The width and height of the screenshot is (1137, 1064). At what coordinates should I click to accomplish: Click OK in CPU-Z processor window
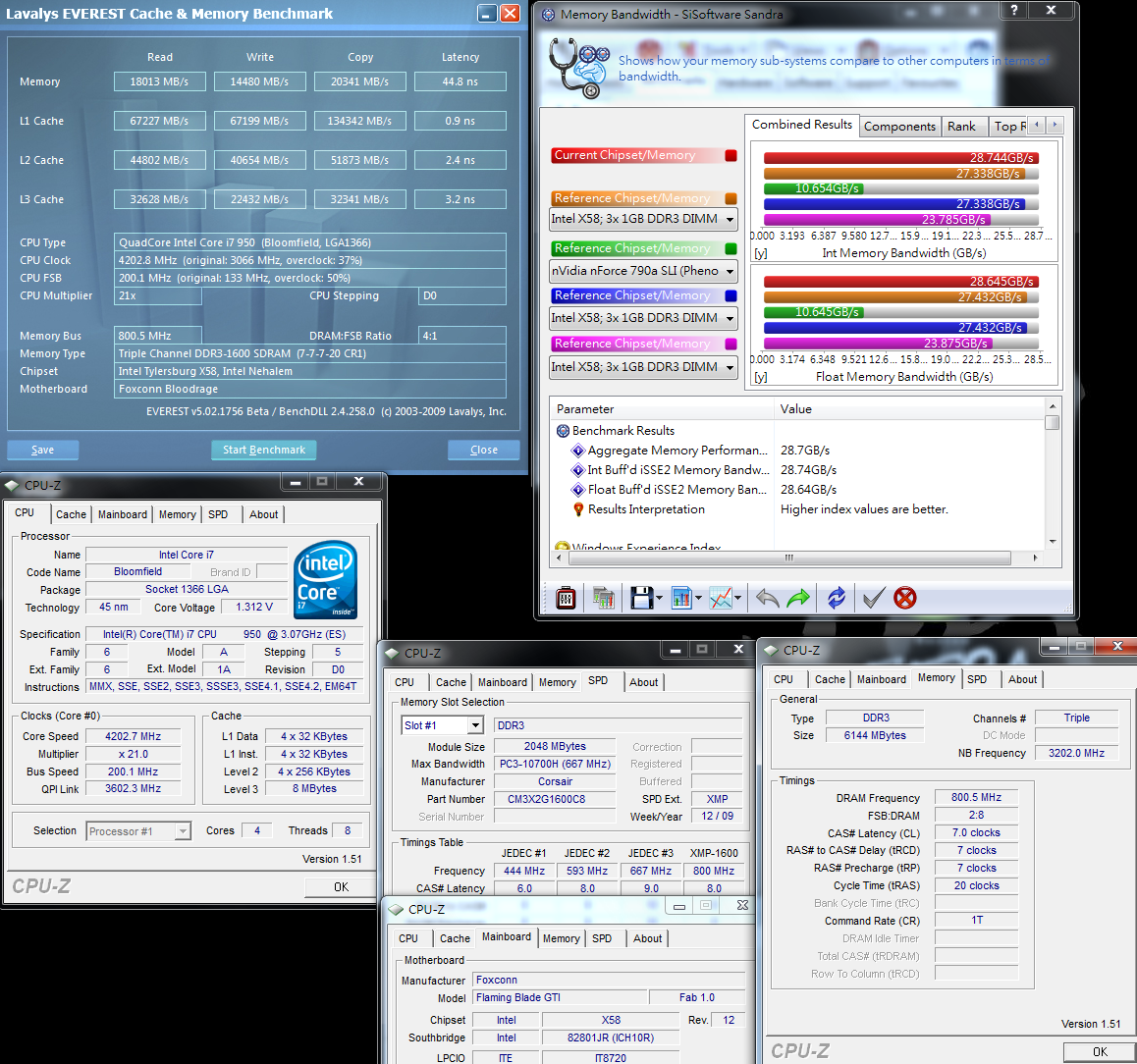coord(341,887)
